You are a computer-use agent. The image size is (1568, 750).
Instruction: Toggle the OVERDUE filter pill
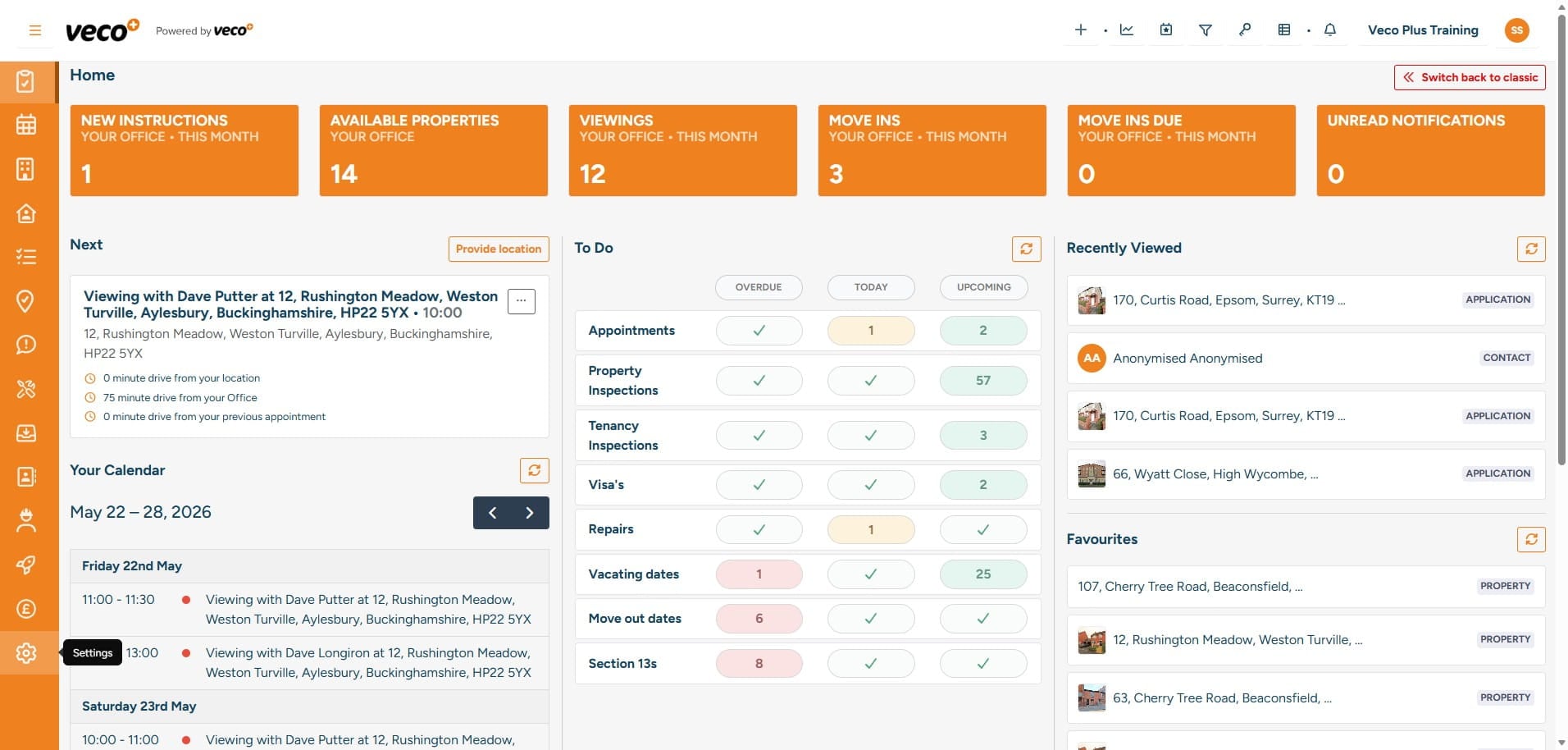pyautogui.click(x=759, y=287)
